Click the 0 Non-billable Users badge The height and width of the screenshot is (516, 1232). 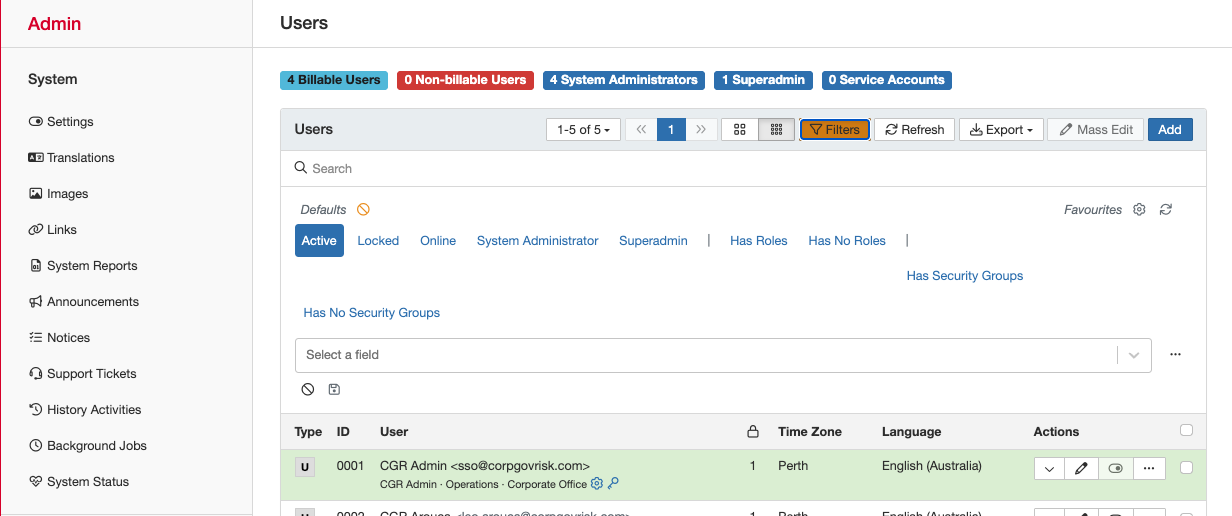[465, 80]
